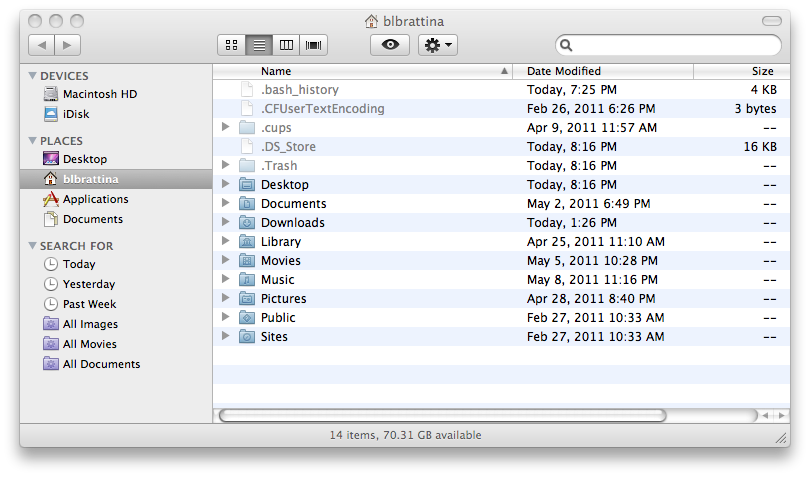Switch to icon view

pos(231,45)
